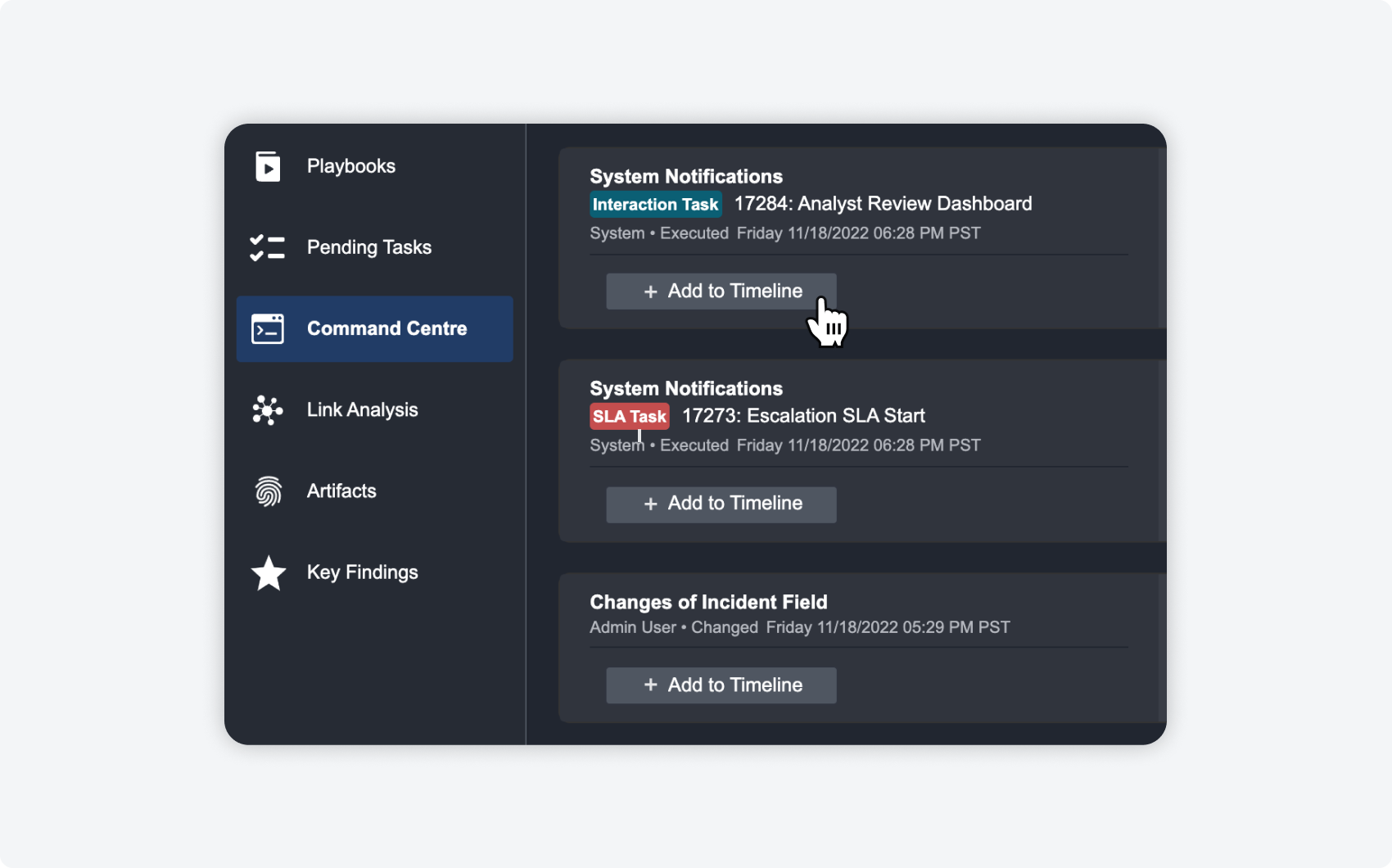Image resolution: width=1392 pixels, height=868 pixels.
Task: Add Changes of Incident Field to timeline
Action: click(721, 685)
